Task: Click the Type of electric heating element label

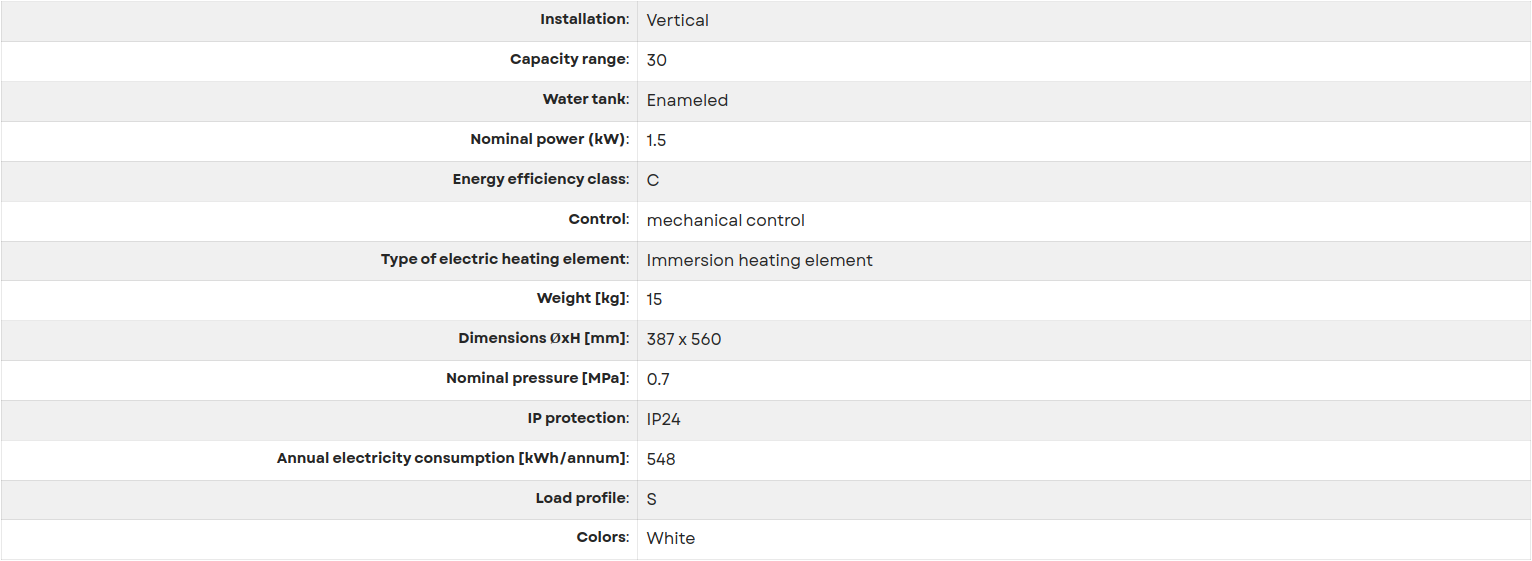Action: pos(505,260)
